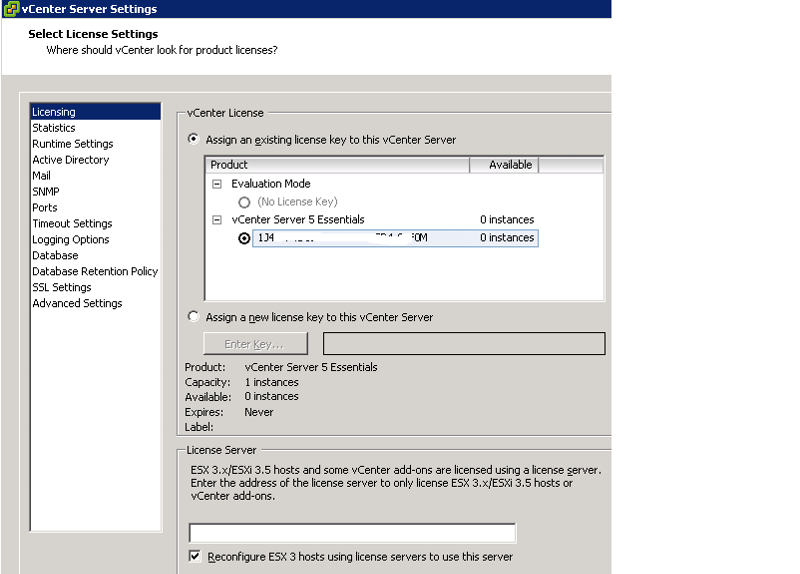Select the Mail settings entry
The height and width of the screenshot is (574, 800).
(41, 176)
